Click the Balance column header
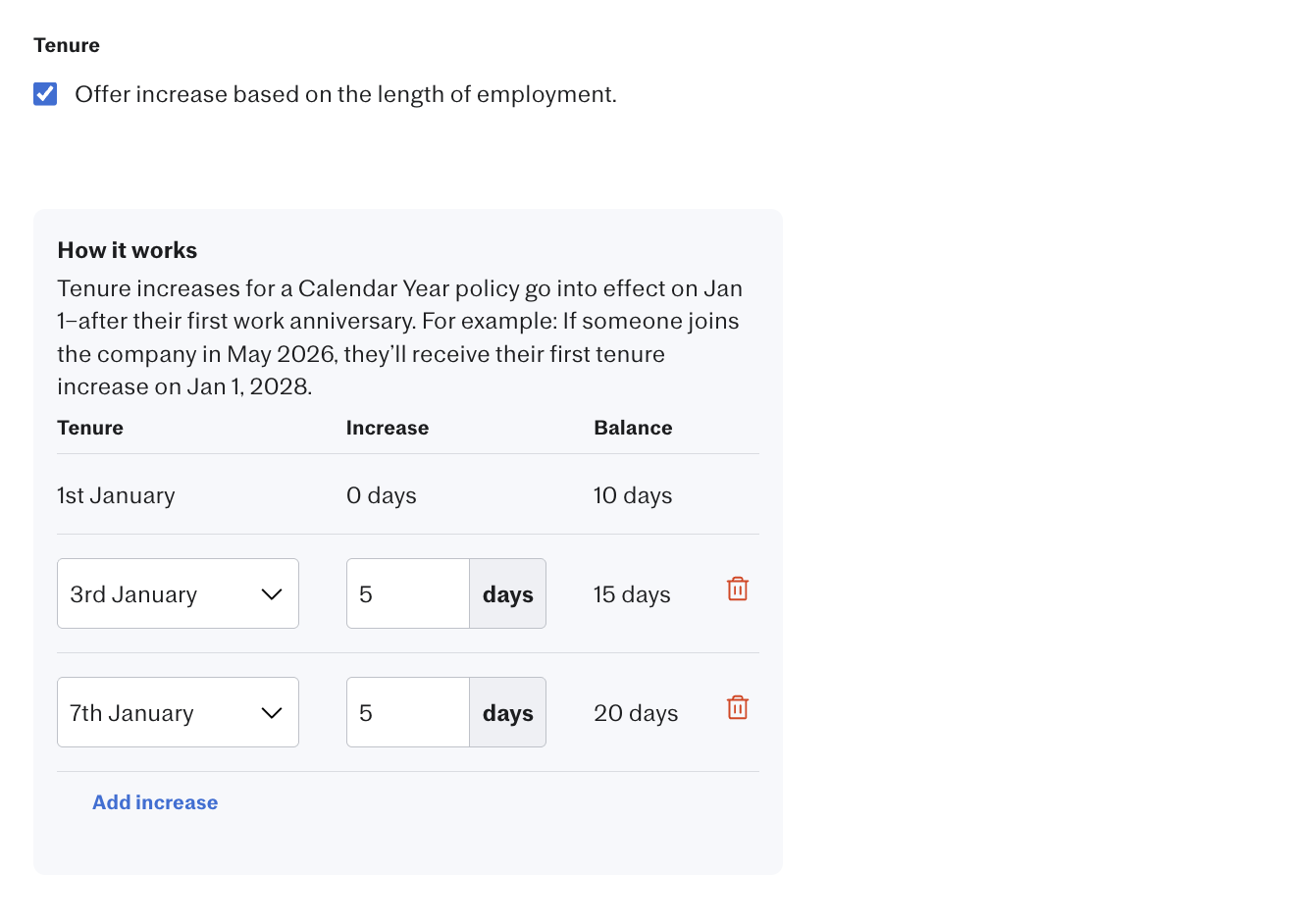Image resolution: width=1297 pixels, height=924 pixels. point(633,428)
